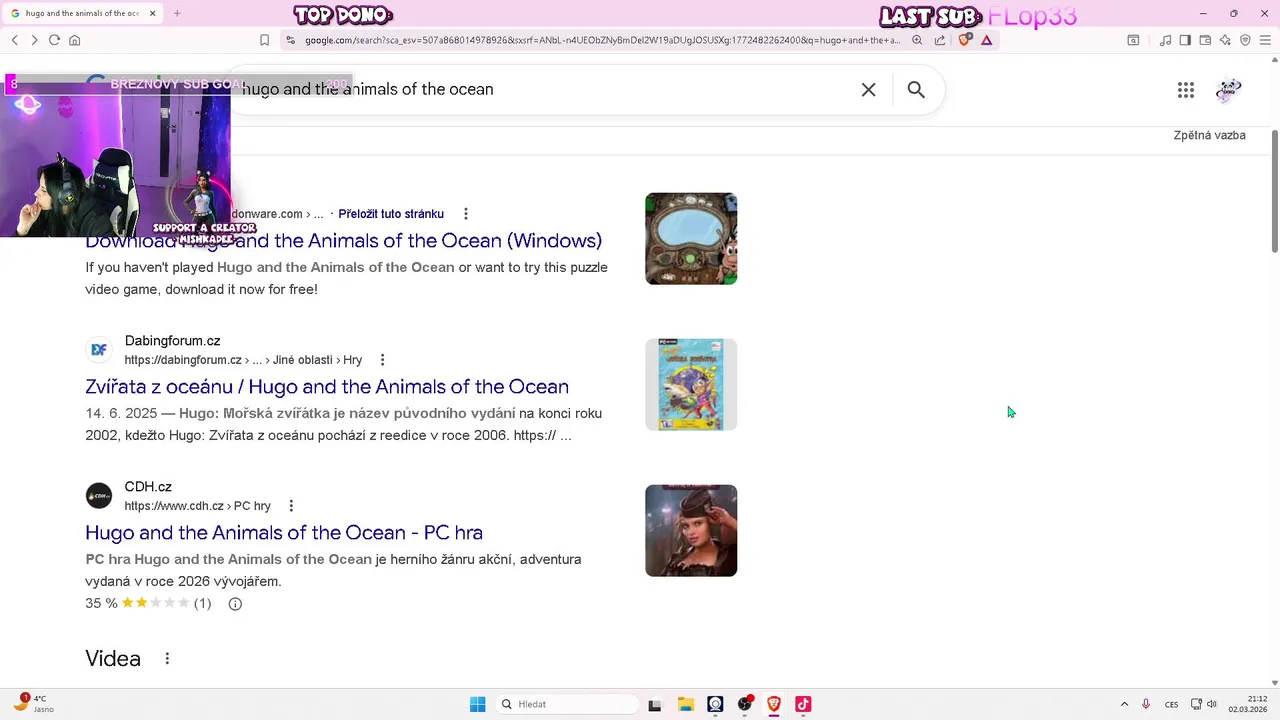Click the Dabingforum favicon icon
Viewport: 1280px width, 720px height.
(99, 350)
